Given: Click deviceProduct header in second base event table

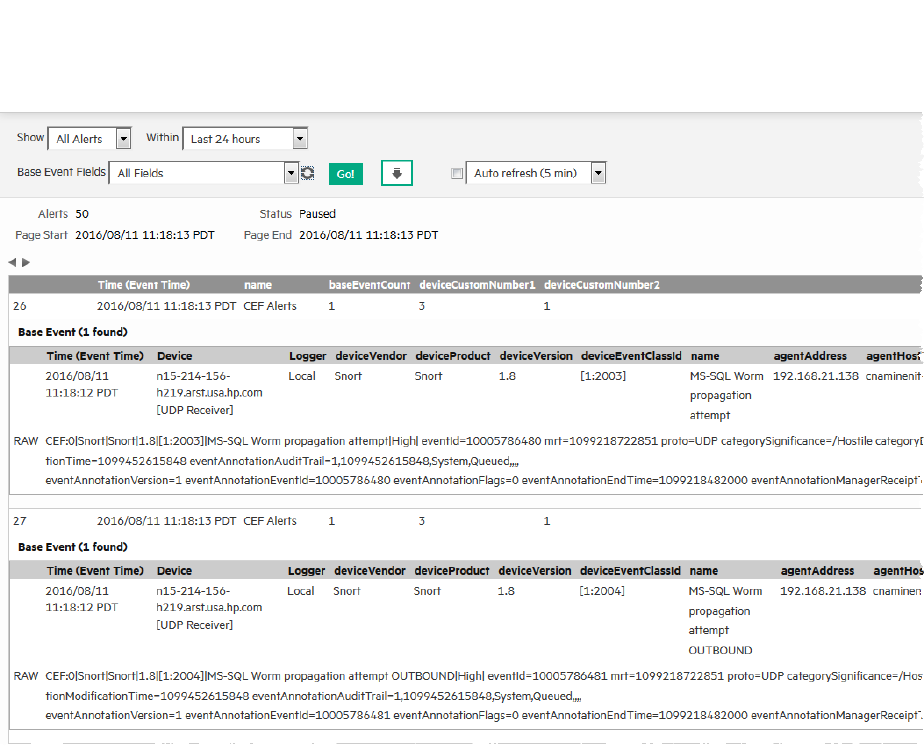Looking at the screenshot, I should tap(452, 571).
